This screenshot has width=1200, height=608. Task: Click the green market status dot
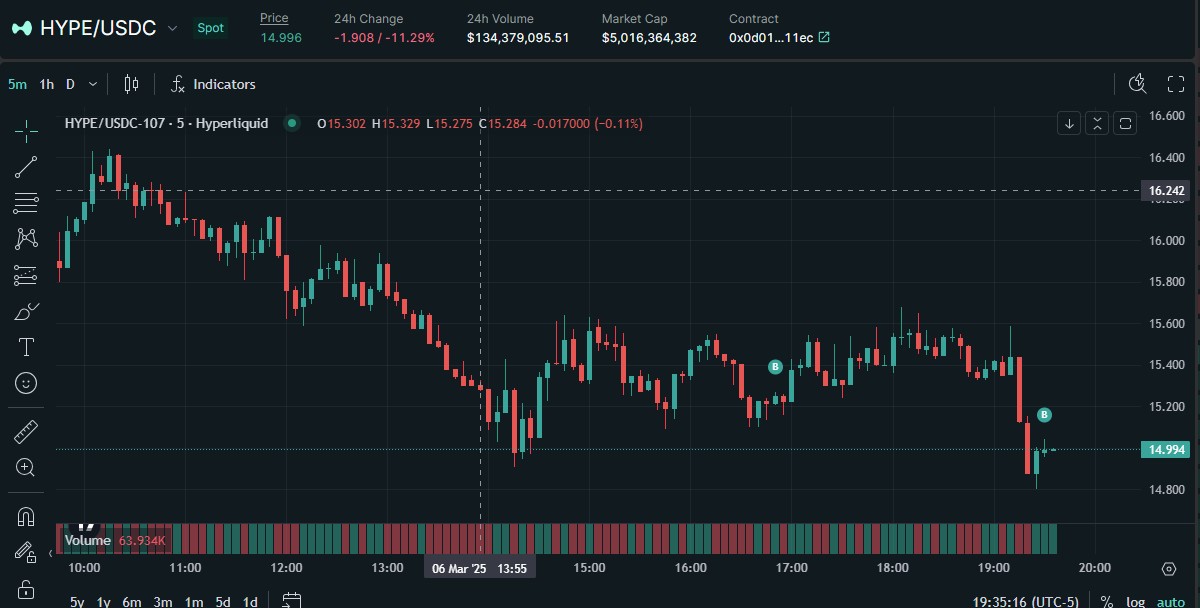[292, 123]
